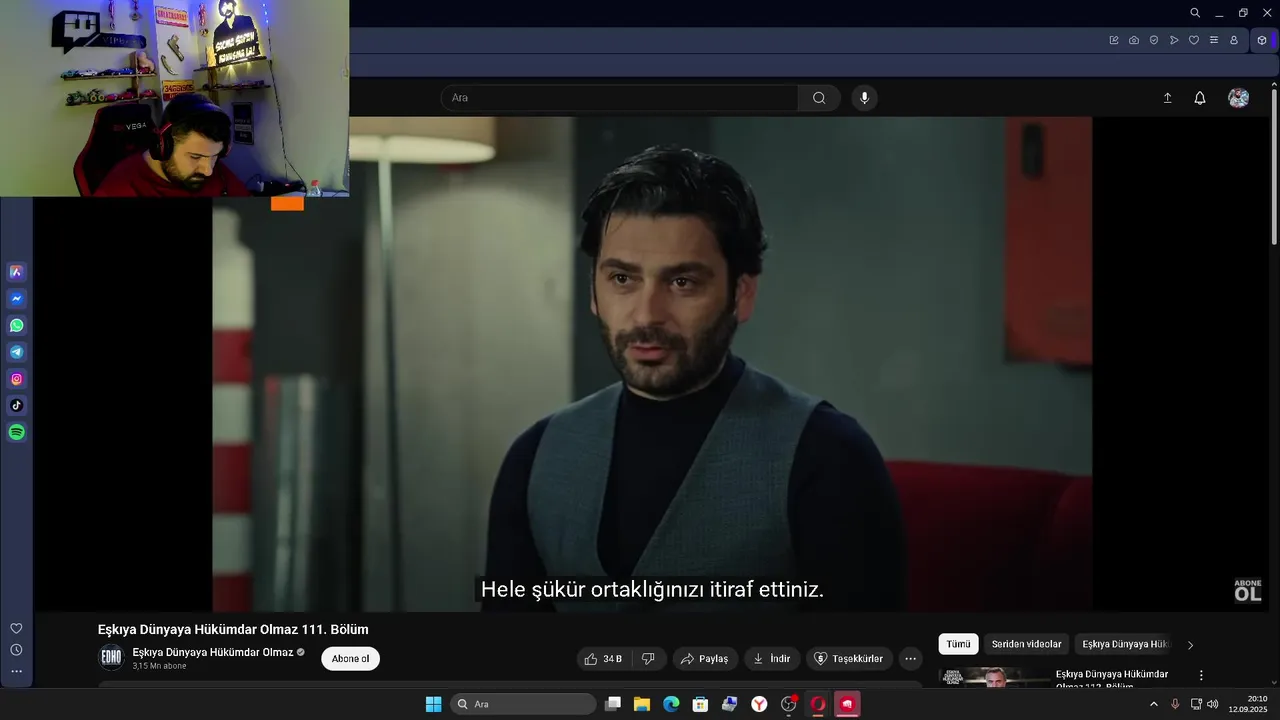Open the browser profile account icon
The width and height of the screenshot is (1280, 720).
pos(1234,40)
